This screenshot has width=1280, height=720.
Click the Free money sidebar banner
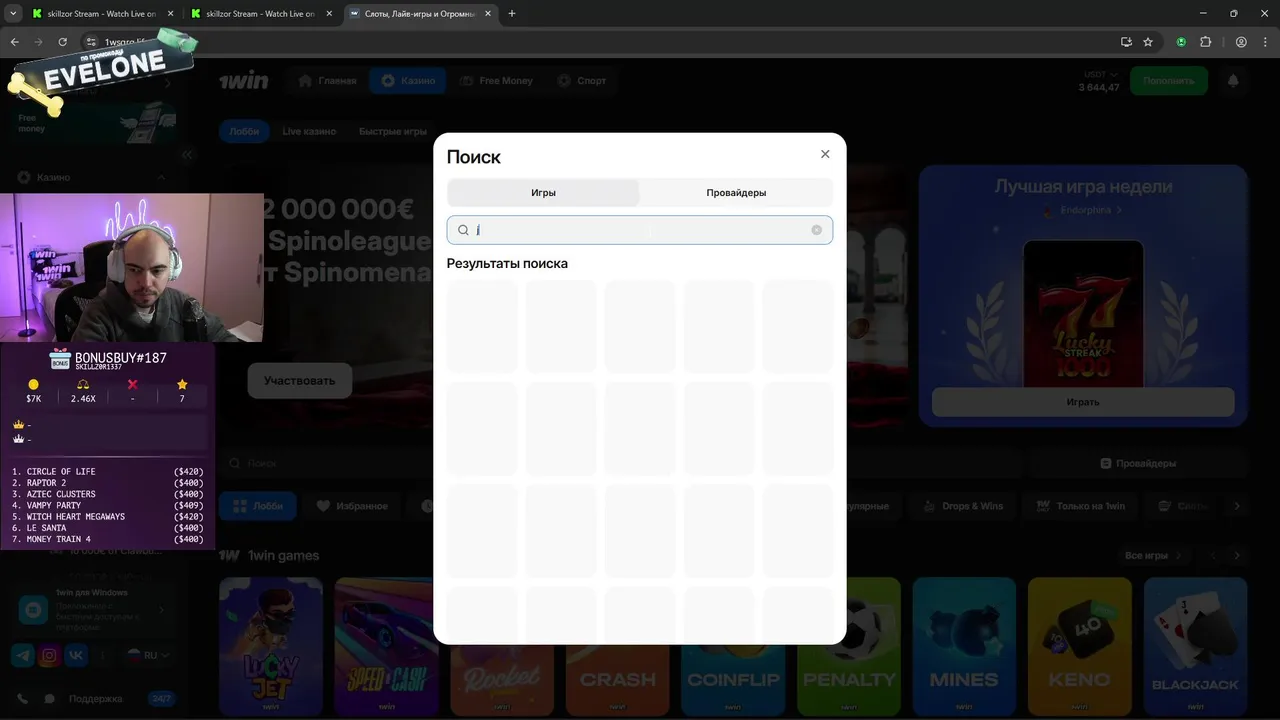pyautogui.click(x=96, y=123)
